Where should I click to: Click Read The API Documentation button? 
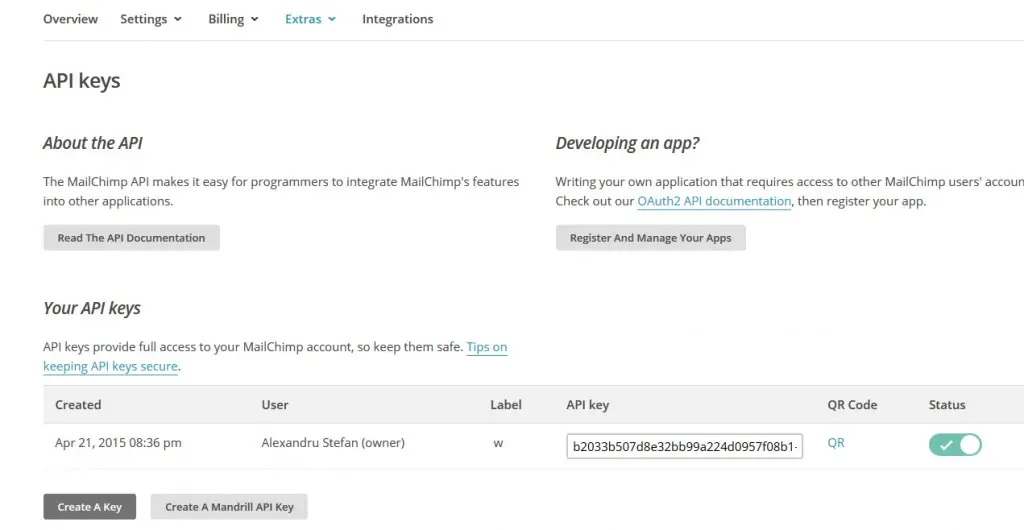pos(131,238)
